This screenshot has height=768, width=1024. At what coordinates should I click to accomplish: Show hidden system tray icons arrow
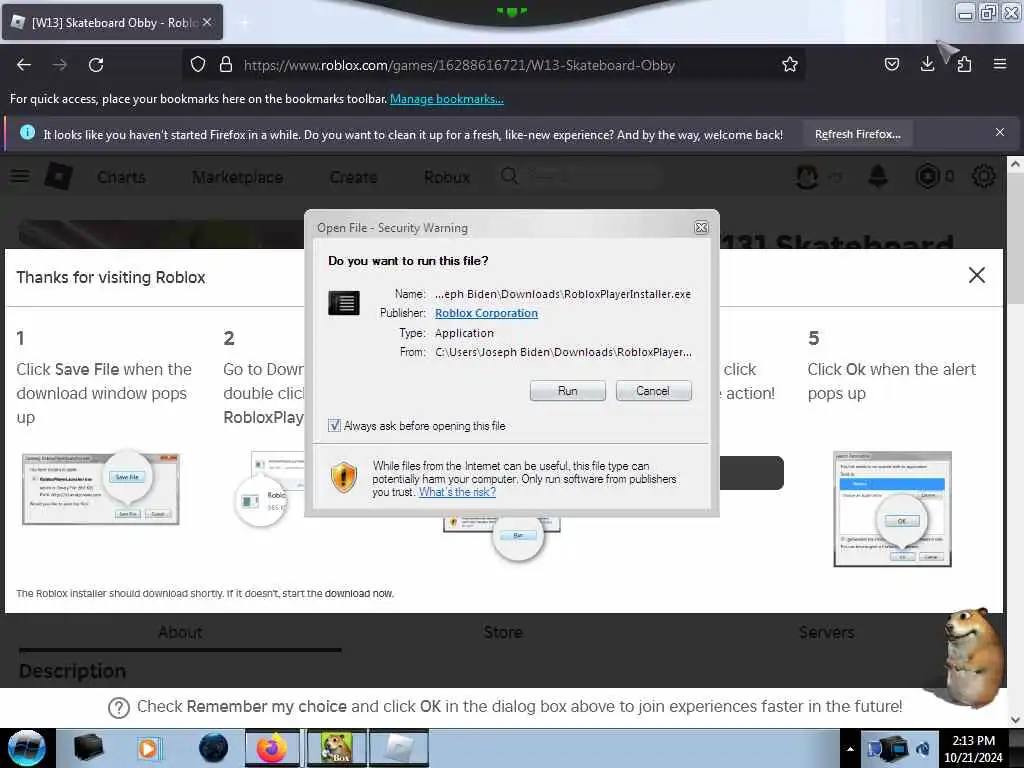(x=850, y=749)
